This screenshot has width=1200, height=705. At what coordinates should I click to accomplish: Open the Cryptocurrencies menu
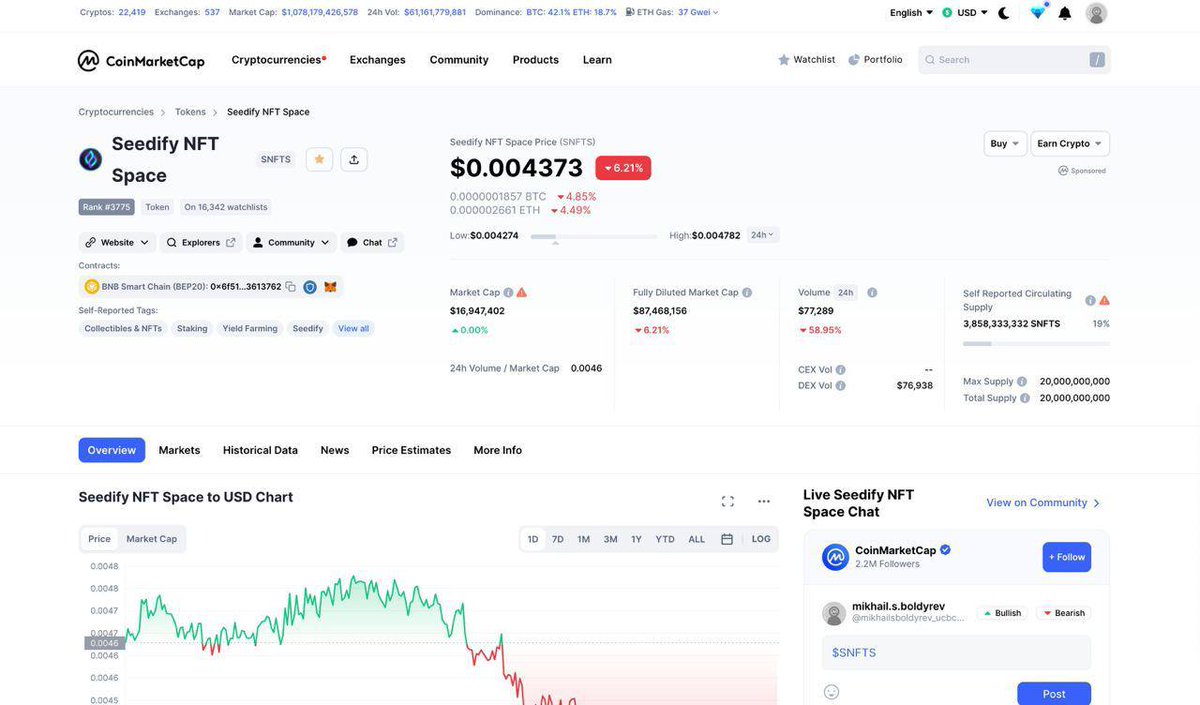pyautogui.click(x=278, y=60)
